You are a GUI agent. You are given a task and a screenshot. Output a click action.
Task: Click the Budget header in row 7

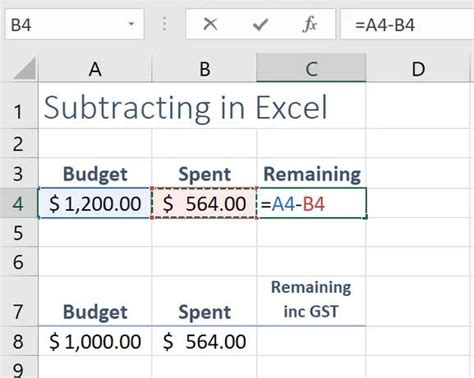pos(95,301)
